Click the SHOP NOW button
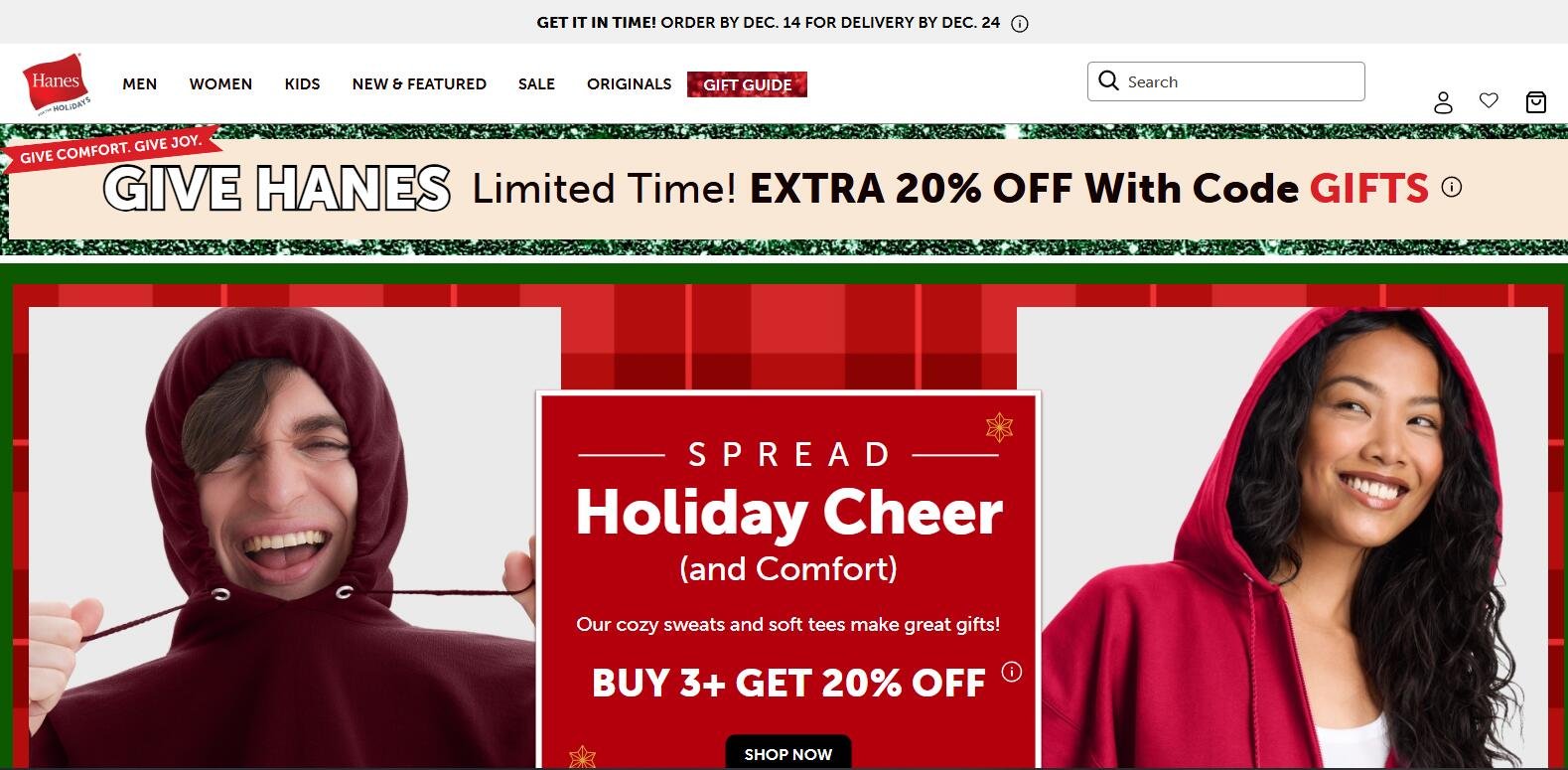The image size is (1568, 770). coord(788,753)
